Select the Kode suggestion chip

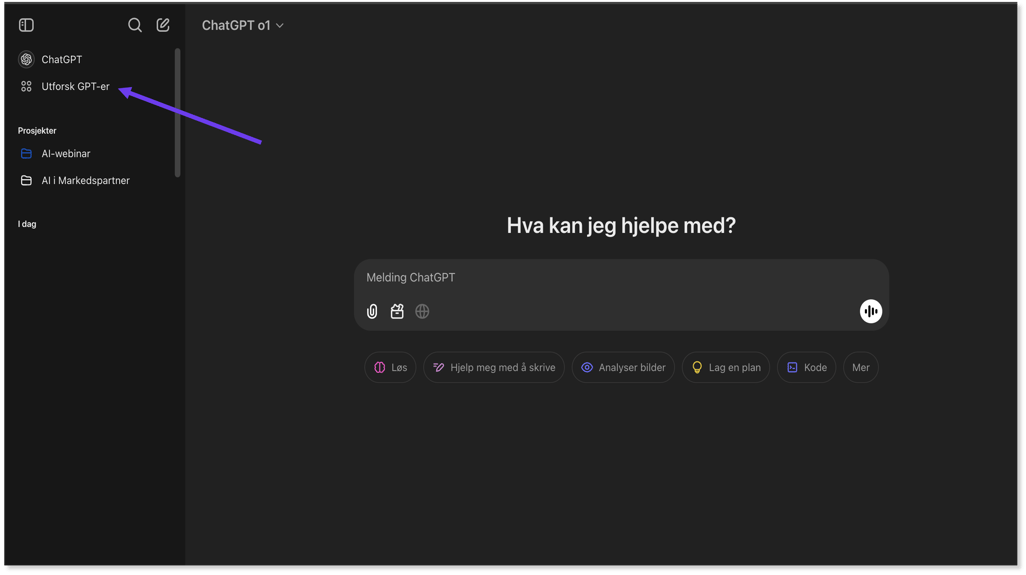806,368
